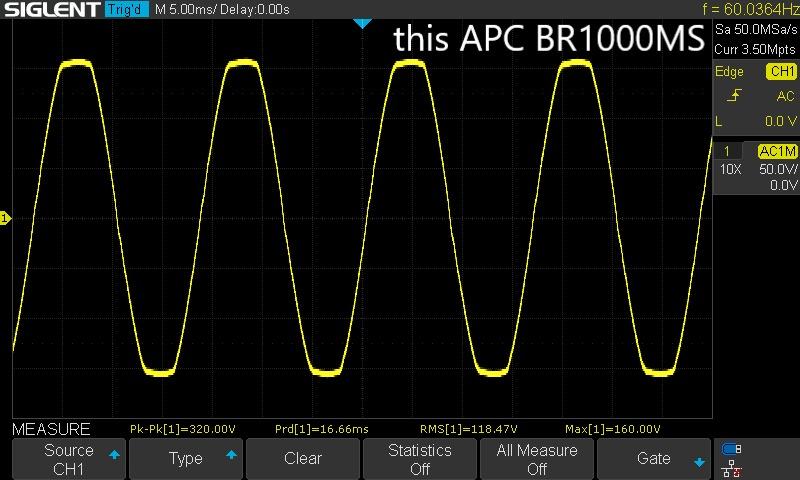Click the CH1 trigger source badge
The image size is (800, 480).
781,71
